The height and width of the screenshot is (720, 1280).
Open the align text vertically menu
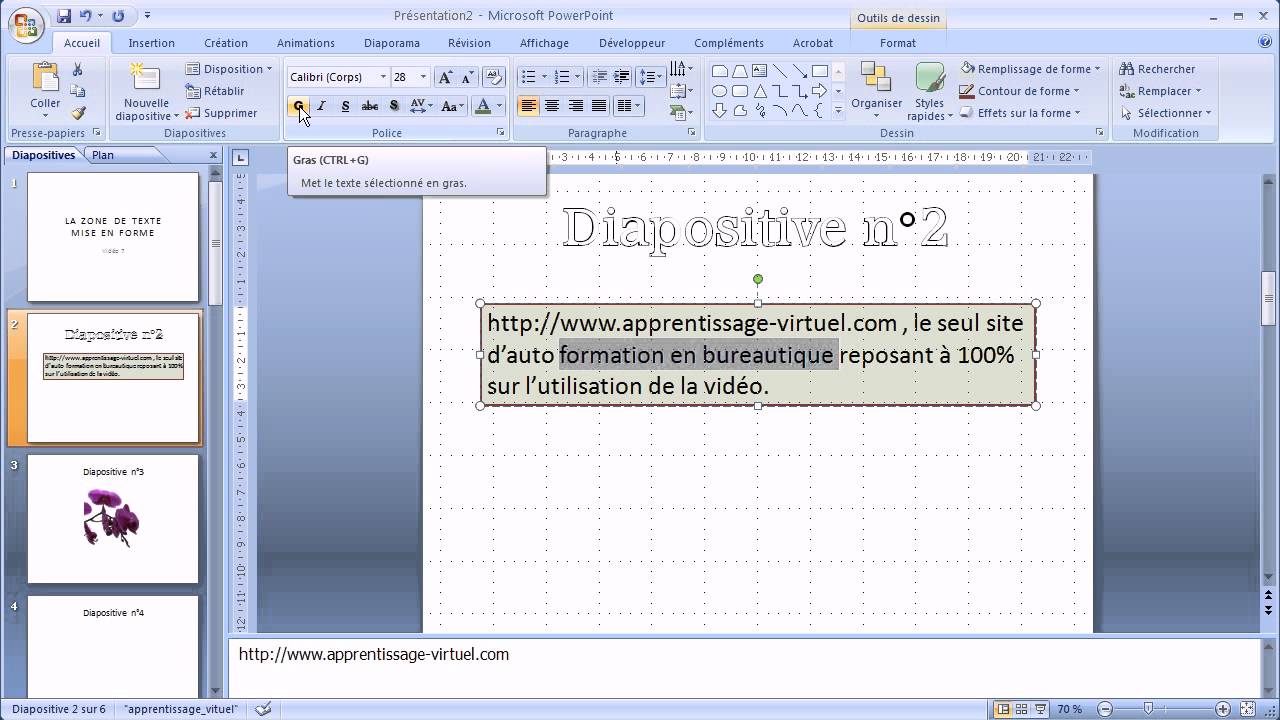pos(681,91)
